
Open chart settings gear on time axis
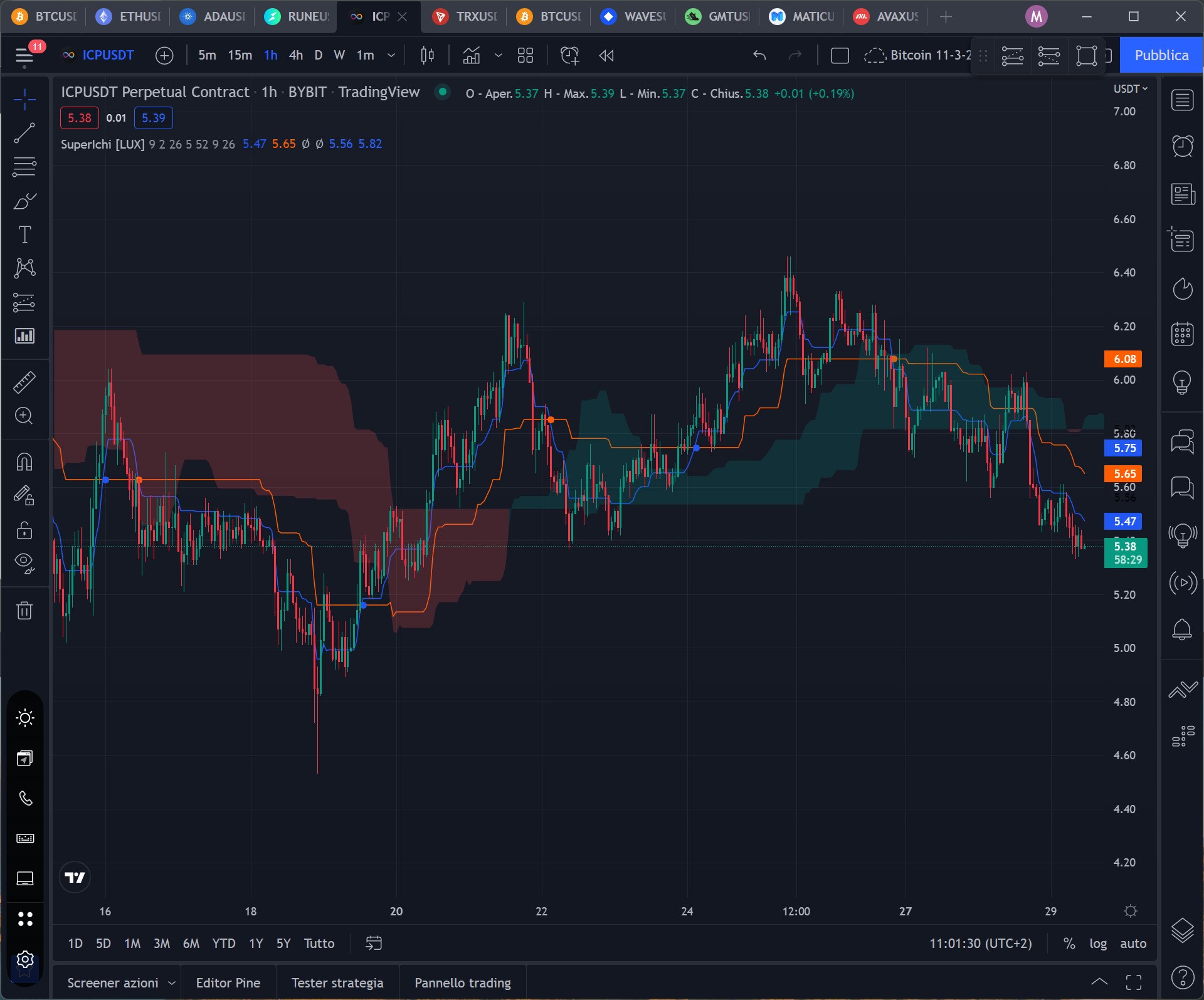pos(1131,911)
